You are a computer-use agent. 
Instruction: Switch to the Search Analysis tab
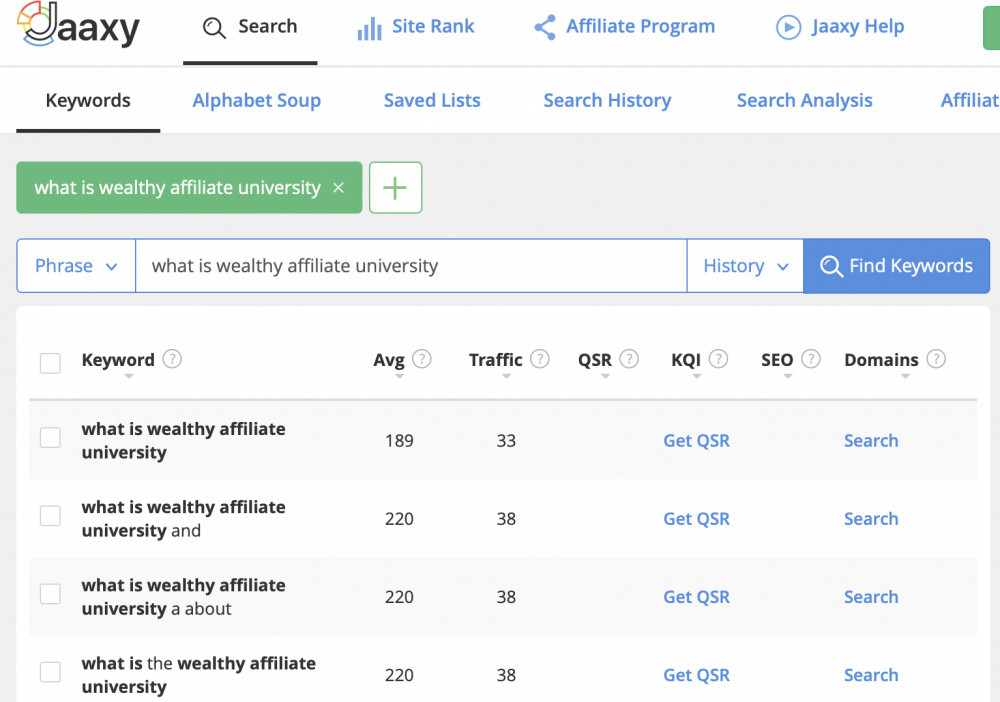point(804,101)
